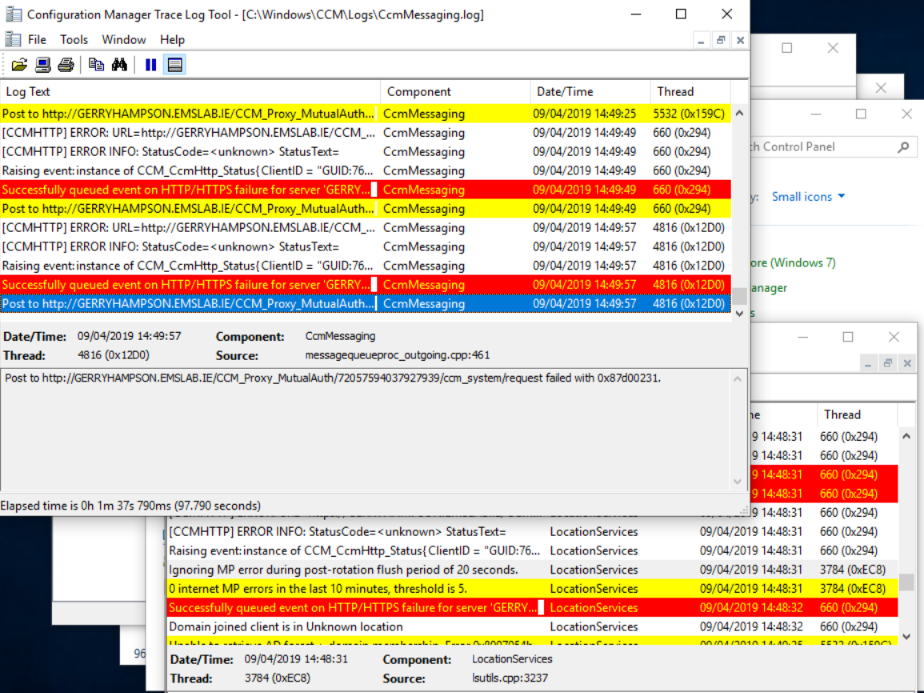
Task: Select the log row from thread 5532 (0x159C)
Action: click(365, 114)
